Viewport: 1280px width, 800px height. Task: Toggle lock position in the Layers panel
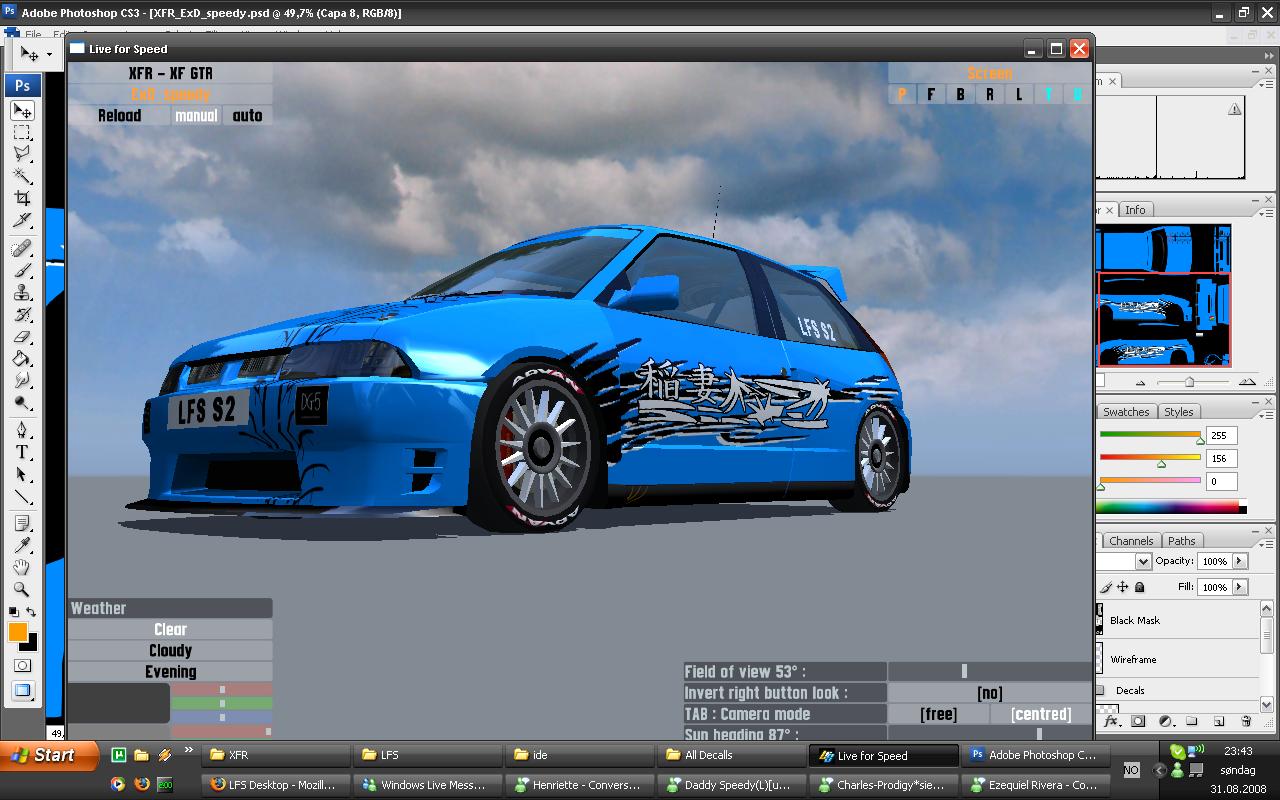point(1123,587)
